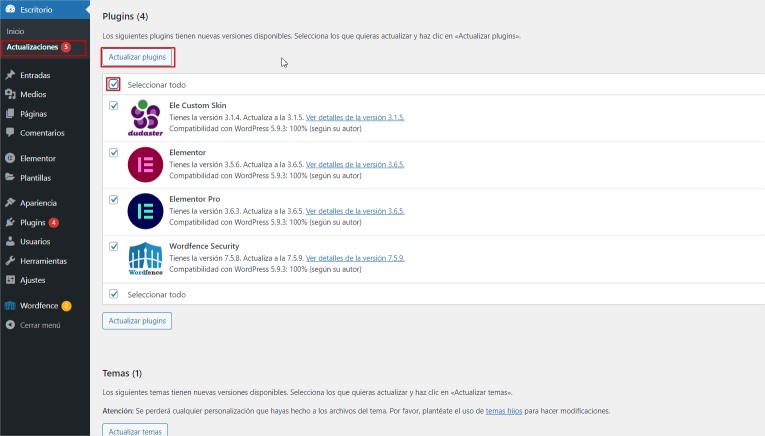The width and height of the screenshot is (765, 436).
Task: Click the red 5 badge on Actualizaciones
Action: [66, 47]
